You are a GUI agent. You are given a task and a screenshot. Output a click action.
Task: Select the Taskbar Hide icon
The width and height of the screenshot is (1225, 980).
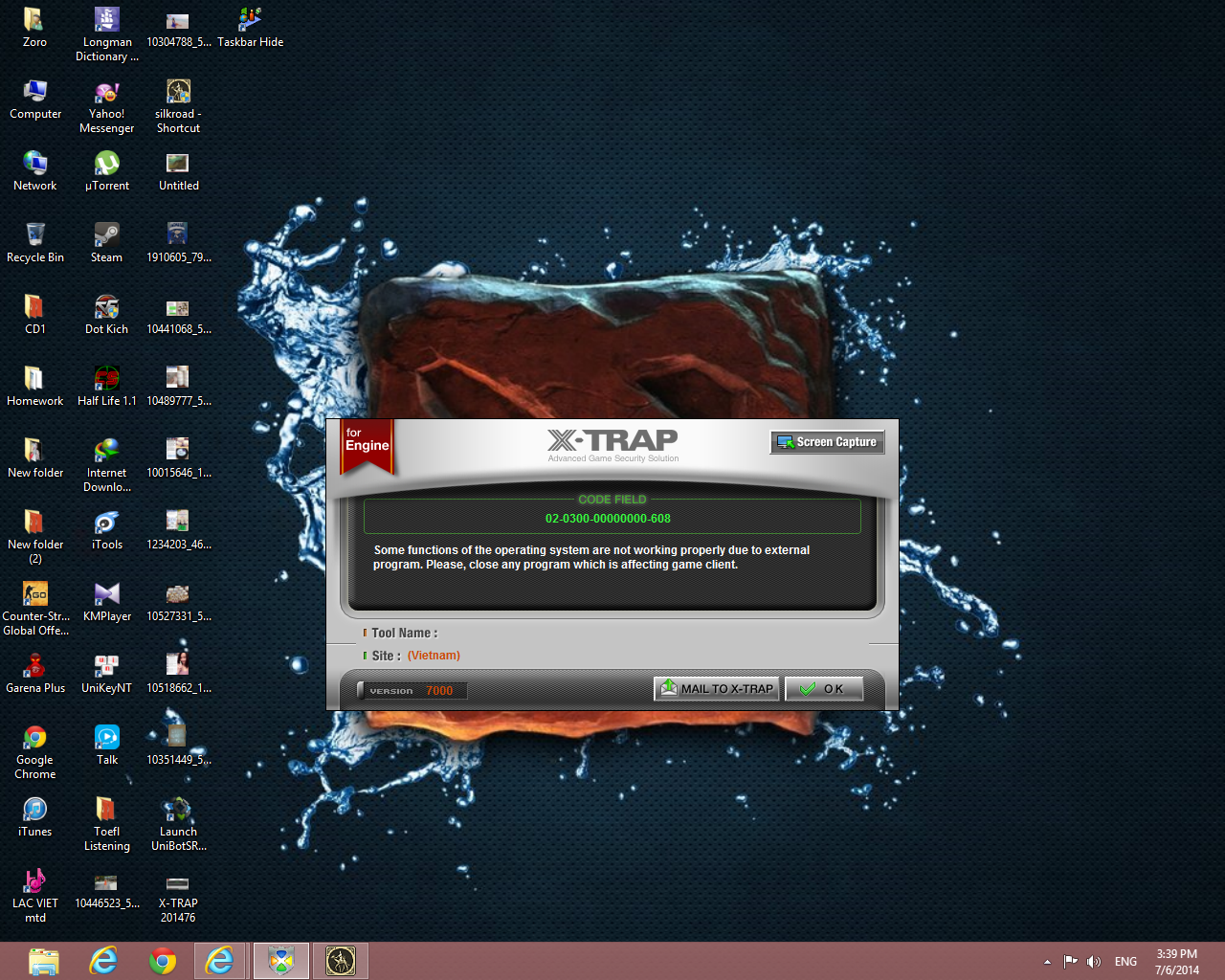click(x=251, y=27)
